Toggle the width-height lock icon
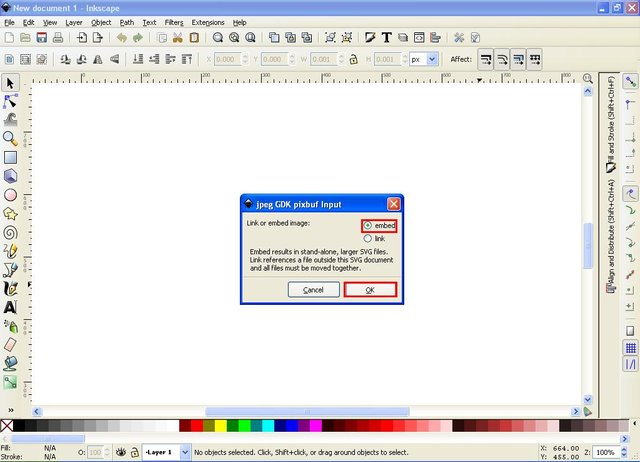This screenshot has width=640, height=462. tap(353, 60)
